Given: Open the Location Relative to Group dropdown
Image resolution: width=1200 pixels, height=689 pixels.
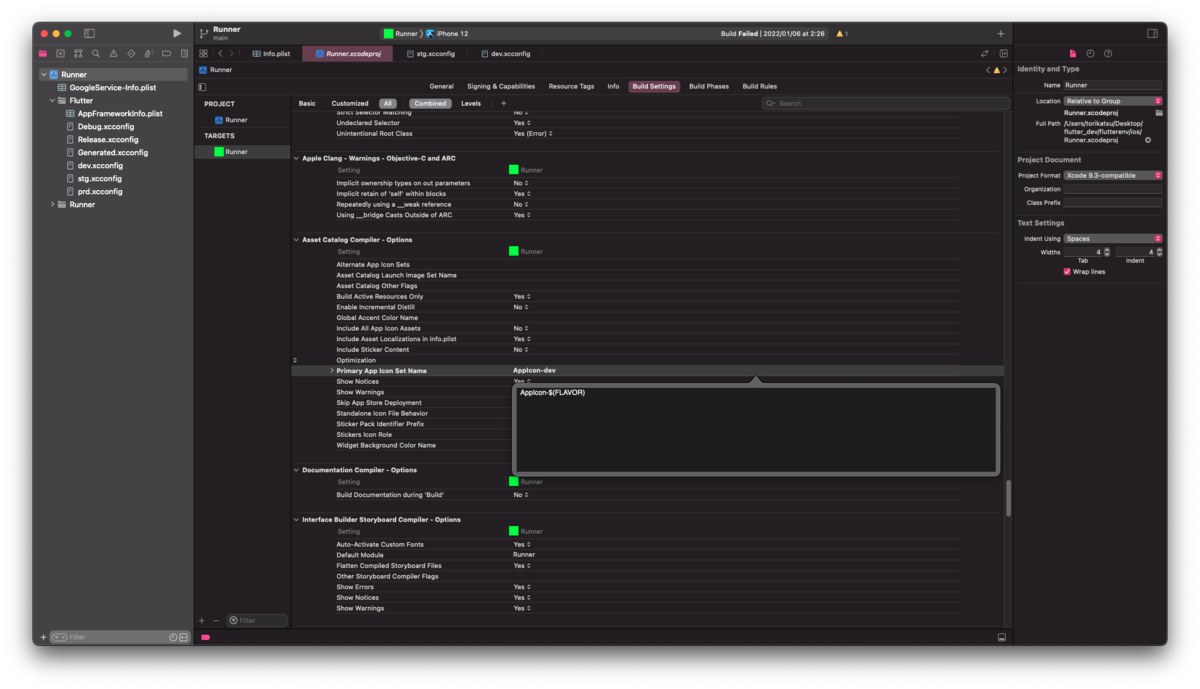Looking at the screenshot, I should (1113, 101).
